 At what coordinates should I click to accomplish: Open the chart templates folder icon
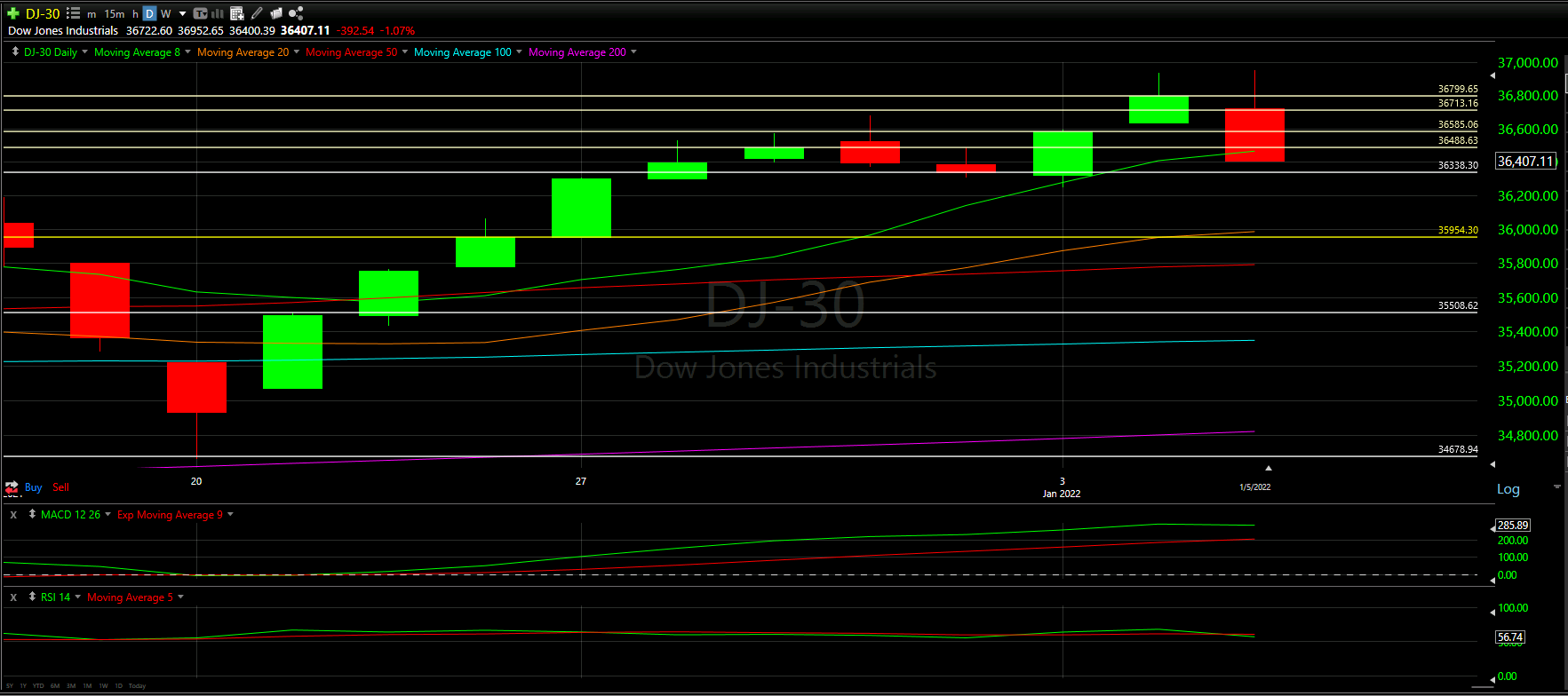pos(276,13)
